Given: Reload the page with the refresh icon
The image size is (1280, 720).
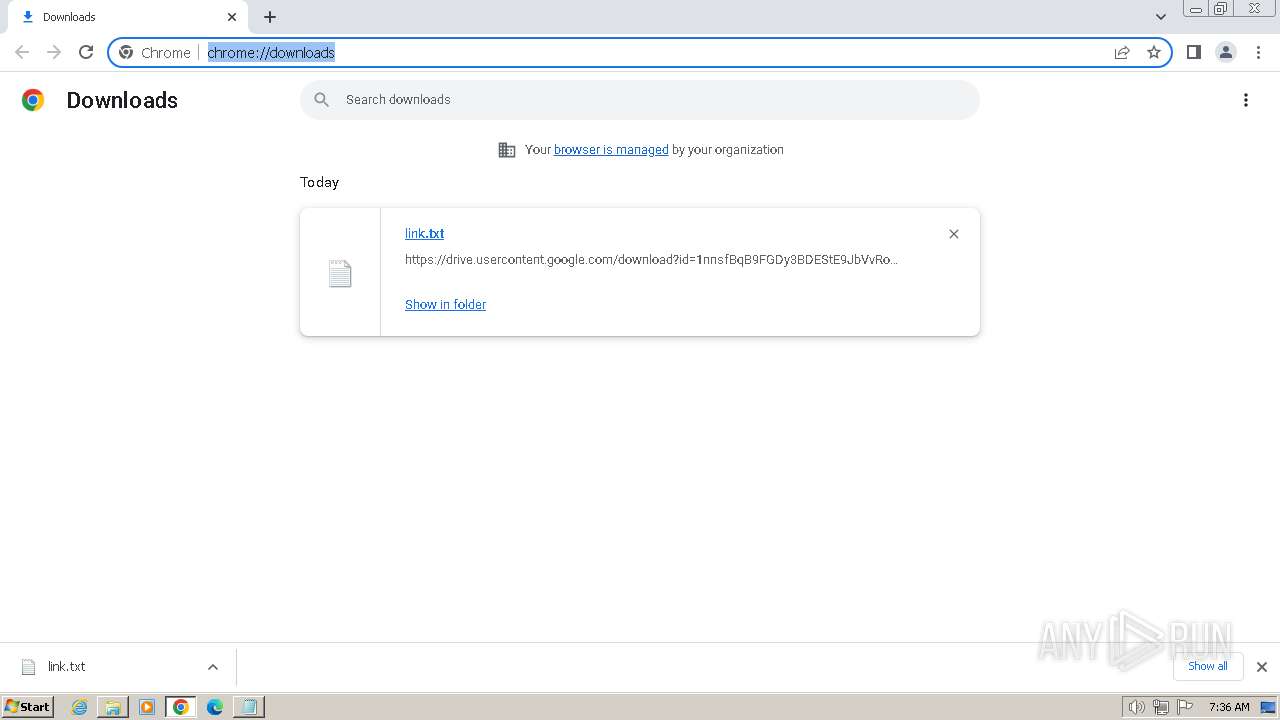Looking at the screenshot, I should pyautogui.click(x=86, y=52).
